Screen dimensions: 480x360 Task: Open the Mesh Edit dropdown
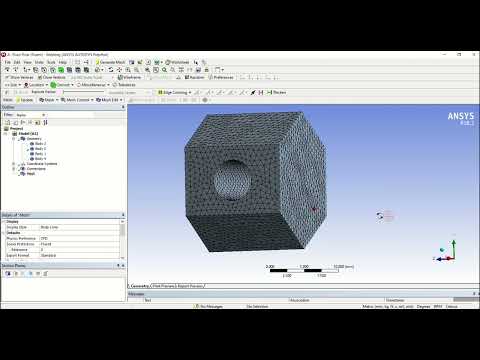pyautogui.click(x=109, y=100)
